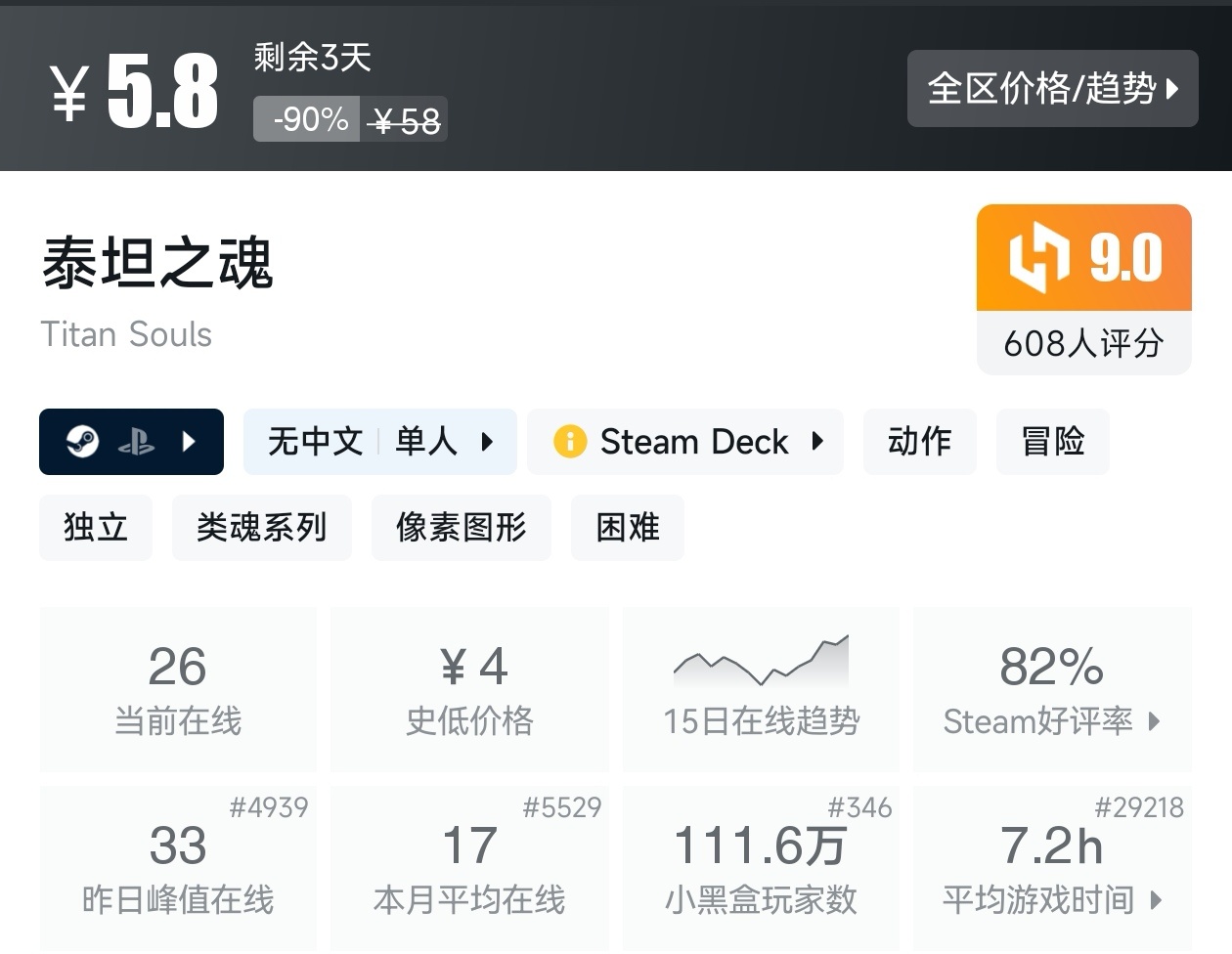
Task: Open the Steam好评率 details arrow
Action: (x=1155, y=721)
